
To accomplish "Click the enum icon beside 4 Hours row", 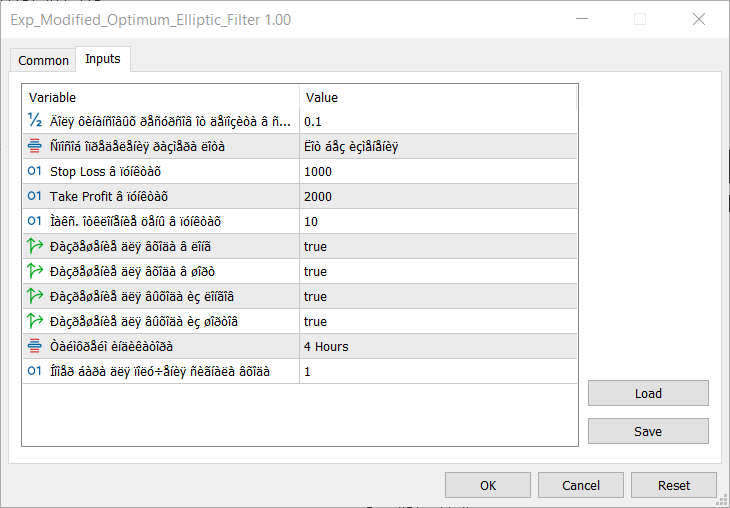I will (x=34, y=346).
